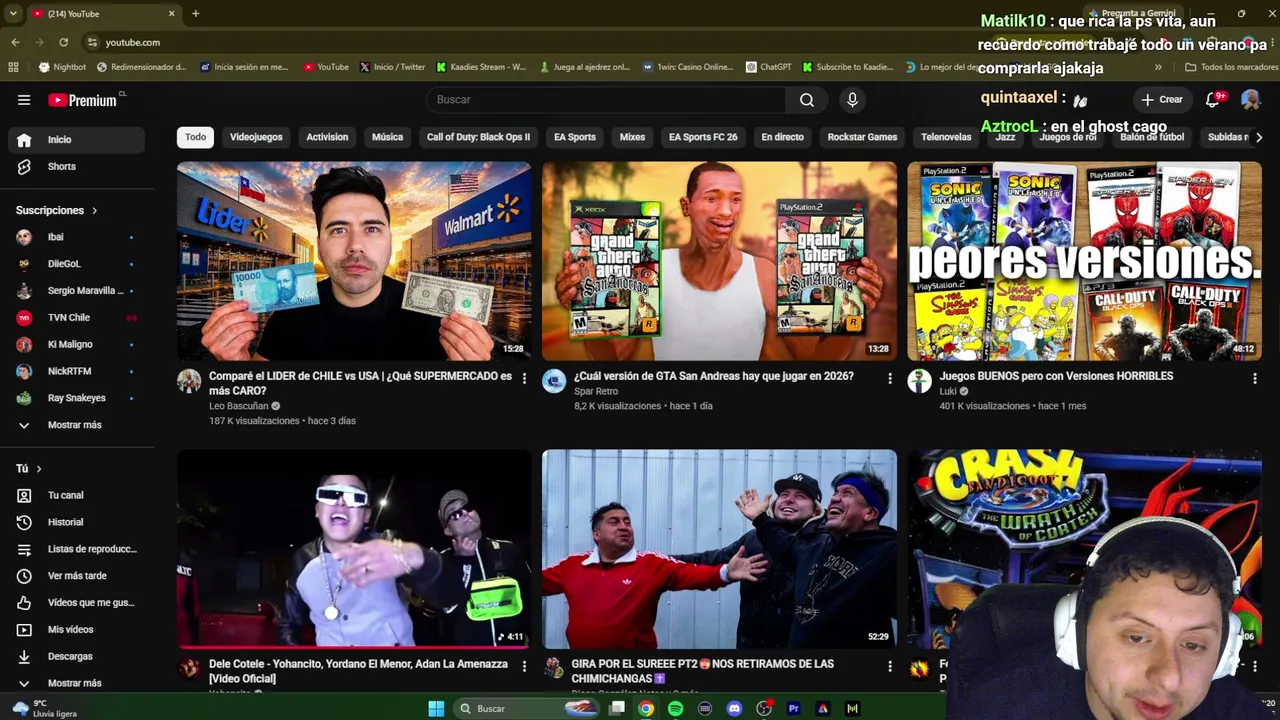Show more filter chips with right arrow
The image size is (1280, 720).
(x=1258, y=137)
